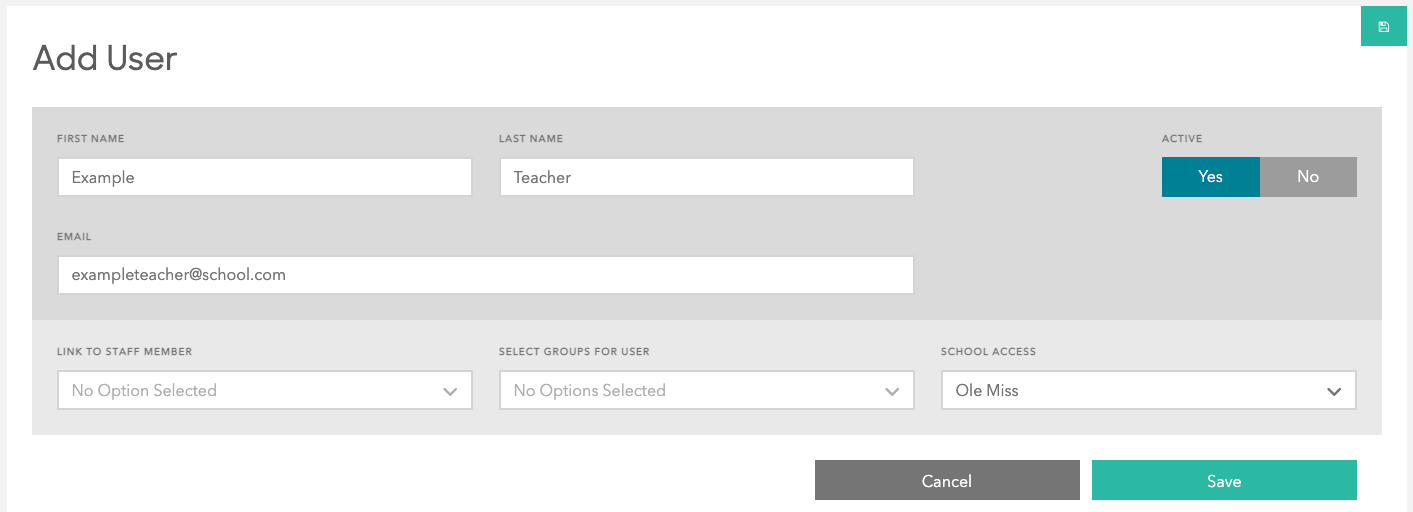Open dropdown showing 'No Option Selected' placeholder

(x=250, y=391)
